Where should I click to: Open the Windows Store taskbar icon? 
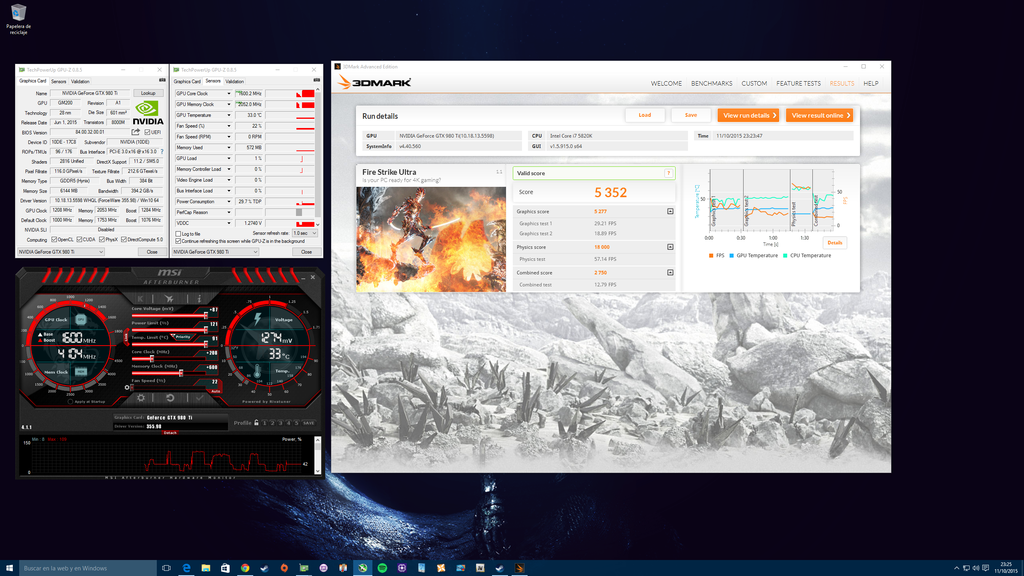coord(225,568)
